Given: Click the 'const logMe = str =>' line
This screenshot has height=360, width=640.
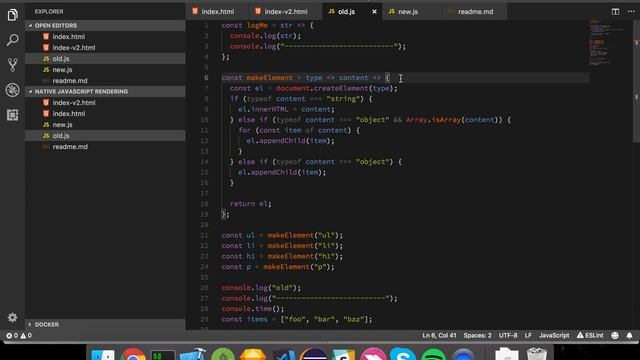Looking at the screenshot, I should [x=267, y=25].
